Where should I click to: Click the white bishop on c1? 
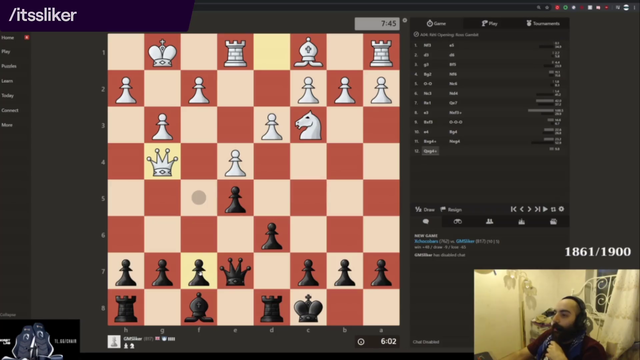[x=308, y=52]
